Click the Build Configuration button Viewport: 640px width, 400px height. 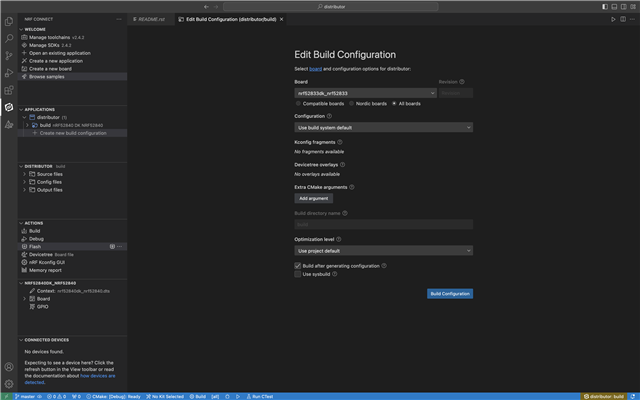click(450, 293)
